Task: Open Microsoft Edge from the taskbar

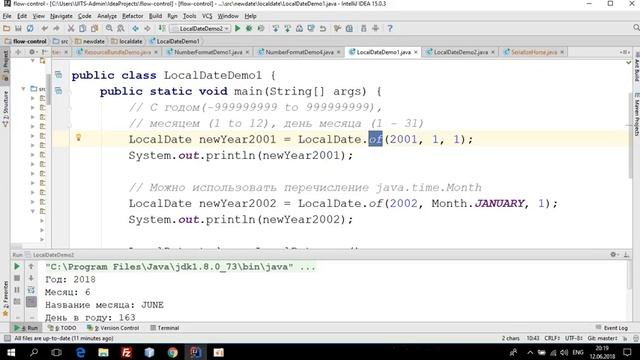Action: 80,352
